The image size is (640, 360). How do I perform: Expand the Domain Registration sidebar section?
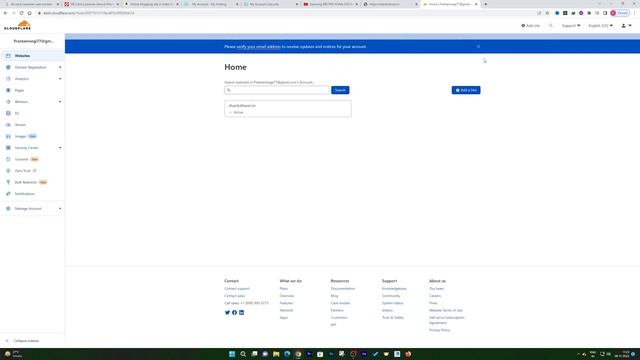point(60,67)
